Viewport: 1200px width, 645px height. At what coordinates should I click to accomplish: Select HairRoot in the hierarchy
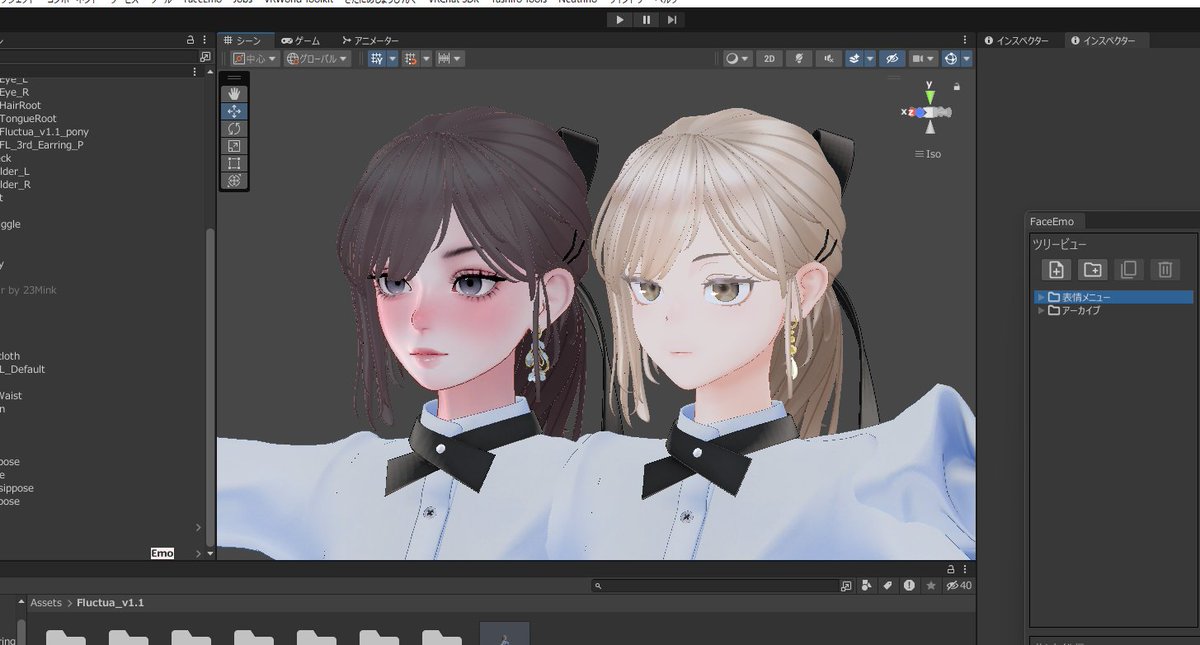click(20, 105)
